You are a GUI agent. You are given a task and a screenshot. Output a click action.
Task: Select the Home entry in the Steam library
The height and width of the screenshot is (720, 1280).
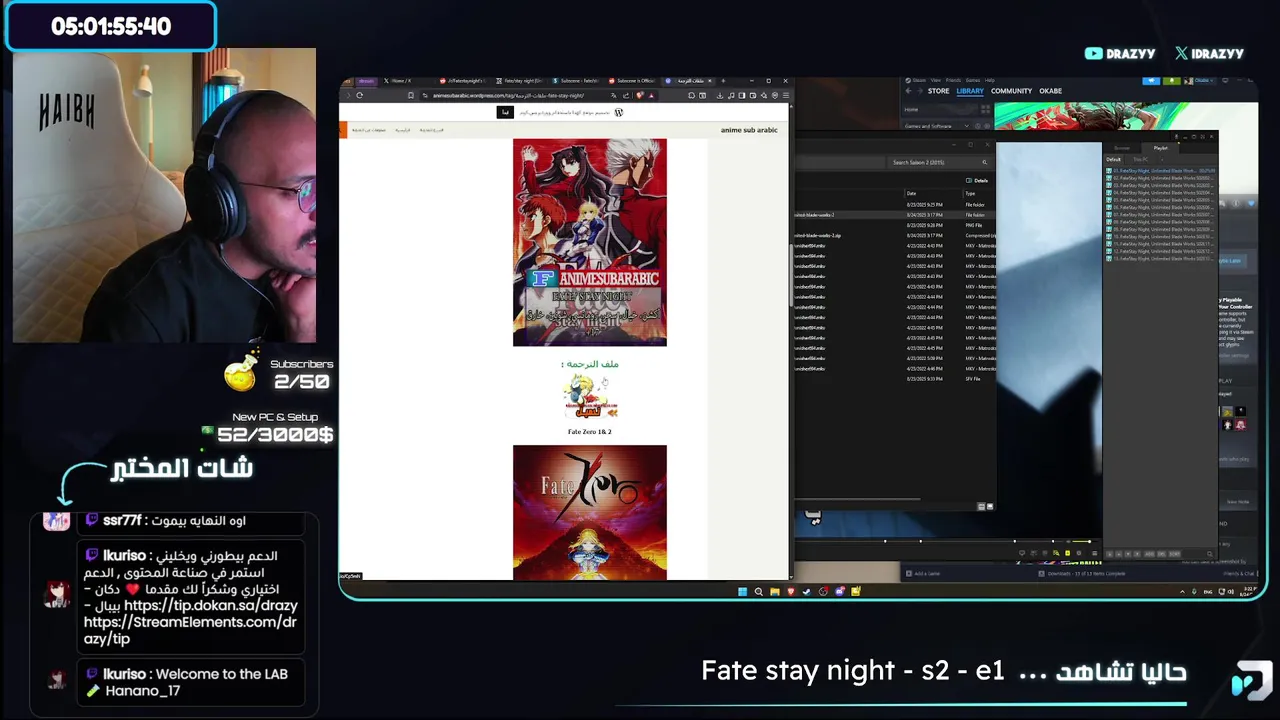[940, 109]
